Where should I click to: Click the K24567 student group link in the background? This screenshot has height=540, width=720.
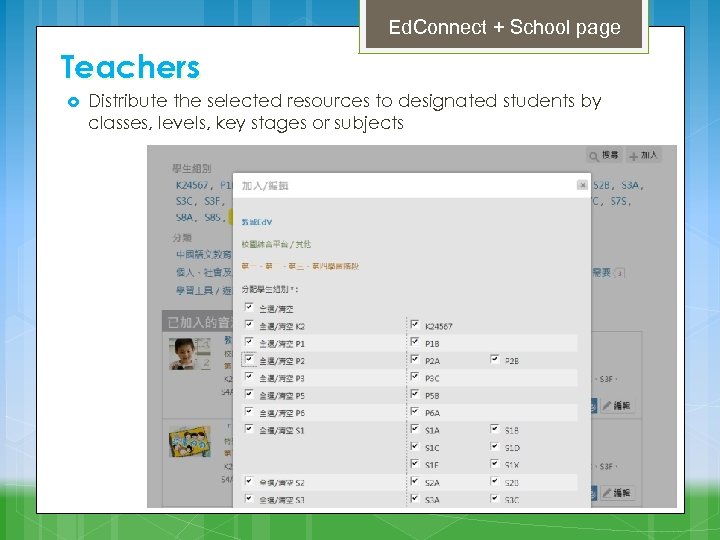[x=192, y=186]
